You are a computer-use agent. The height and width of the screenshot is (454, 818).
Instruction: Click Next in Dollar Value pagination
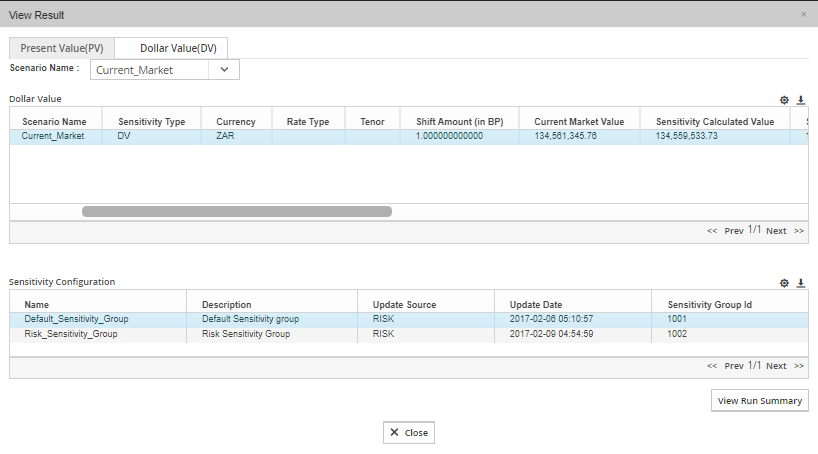click(776, 231)
